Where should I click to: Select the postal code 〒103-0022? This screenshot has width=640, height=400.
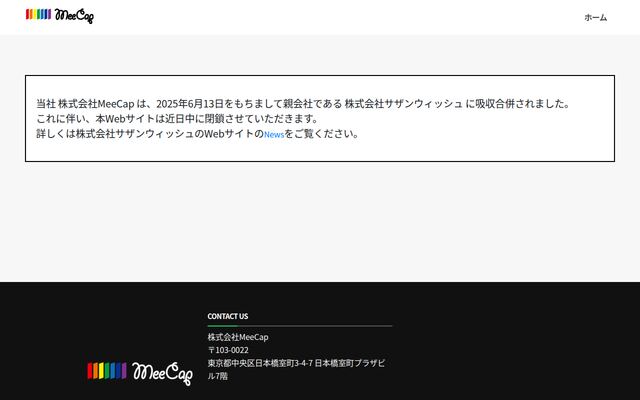point(228,350)
